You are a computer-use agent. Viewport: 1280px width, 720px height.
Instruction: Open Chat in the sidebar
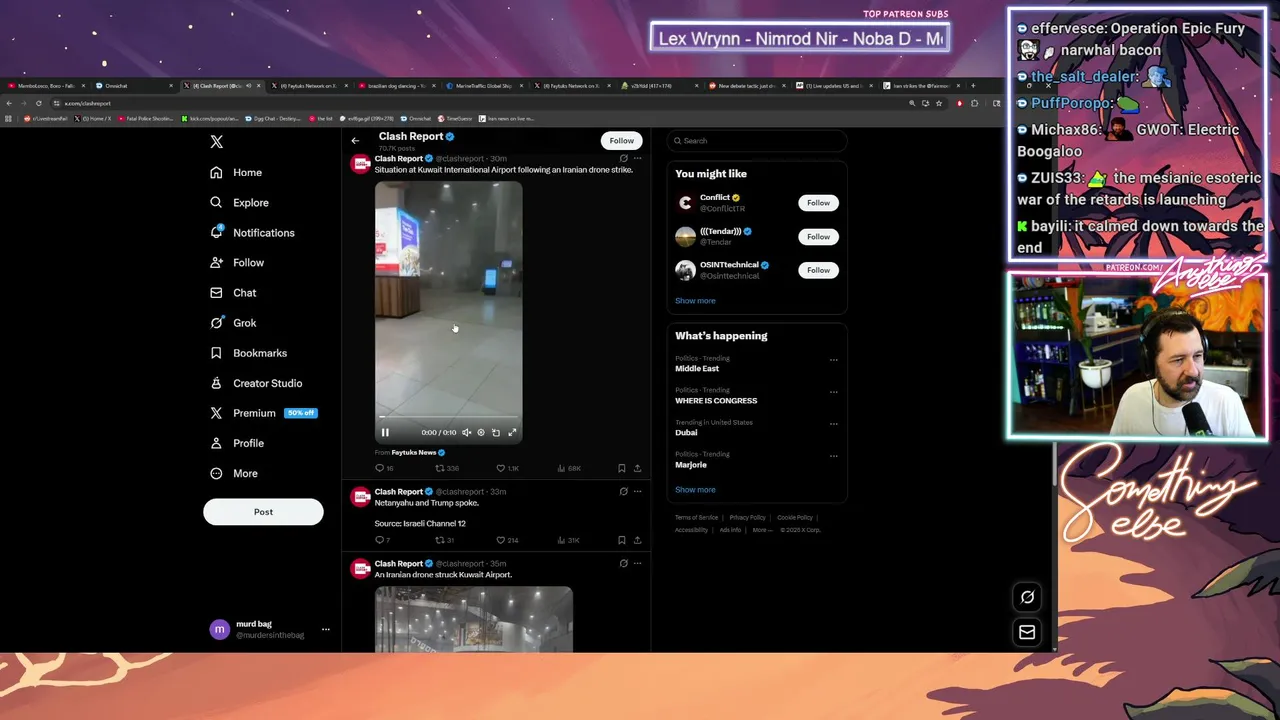(x=233, y=292)
